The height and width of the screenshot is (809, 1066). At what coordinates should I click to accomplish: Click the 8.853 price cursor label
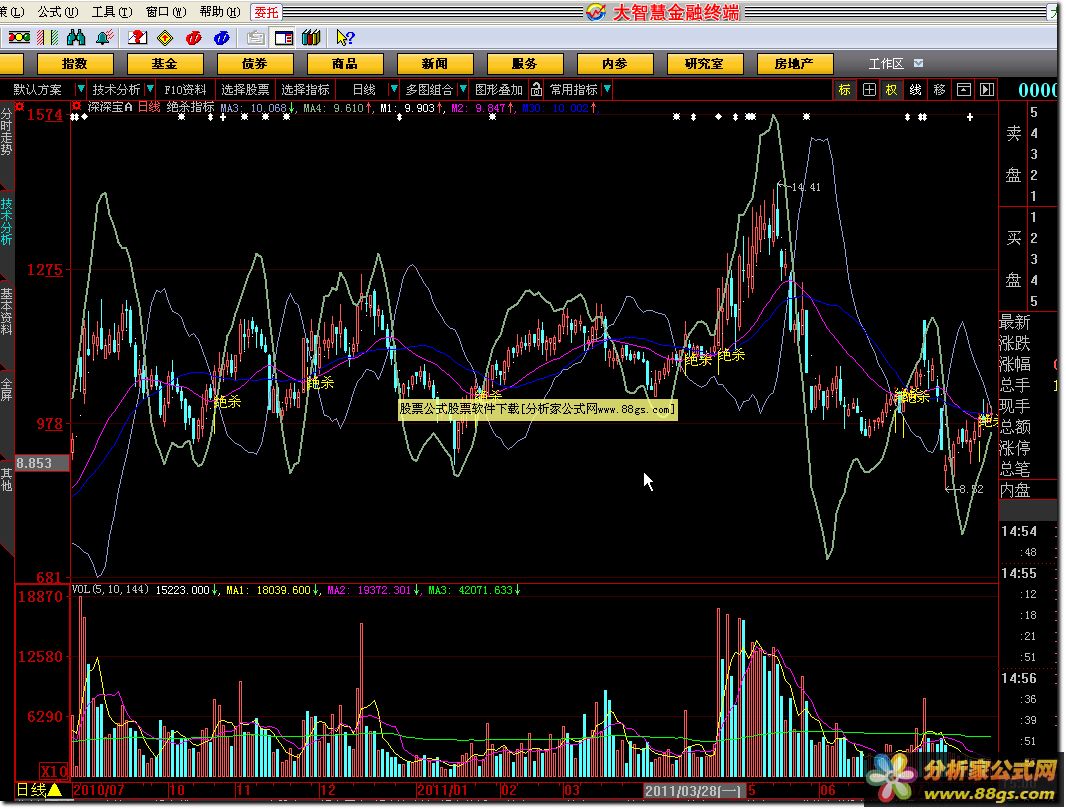click(x=41, y=463)
